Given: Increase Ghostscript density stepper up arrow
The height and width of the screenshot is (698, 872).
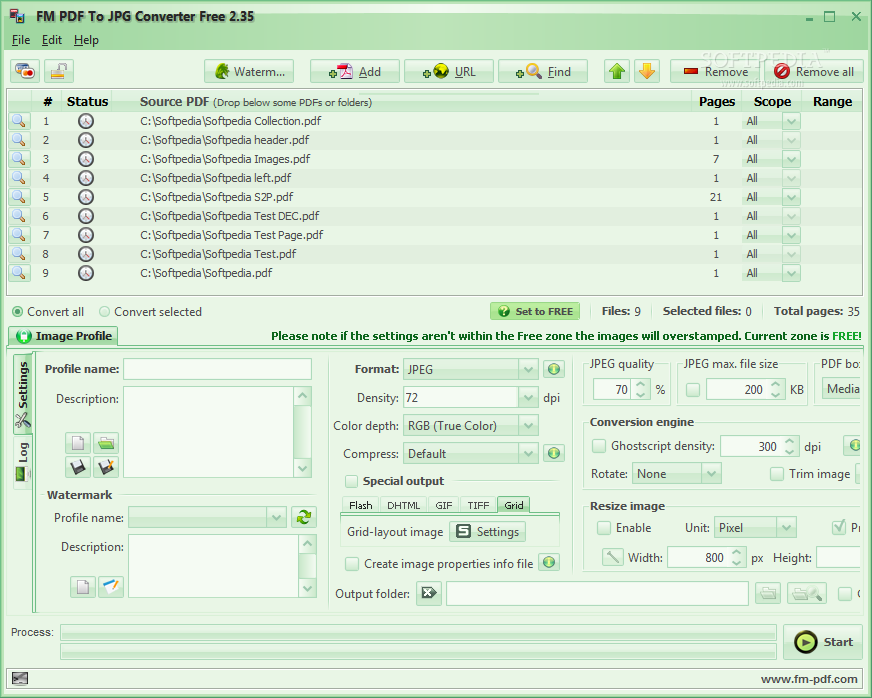Looking at the screenshot, I should 790,442.
